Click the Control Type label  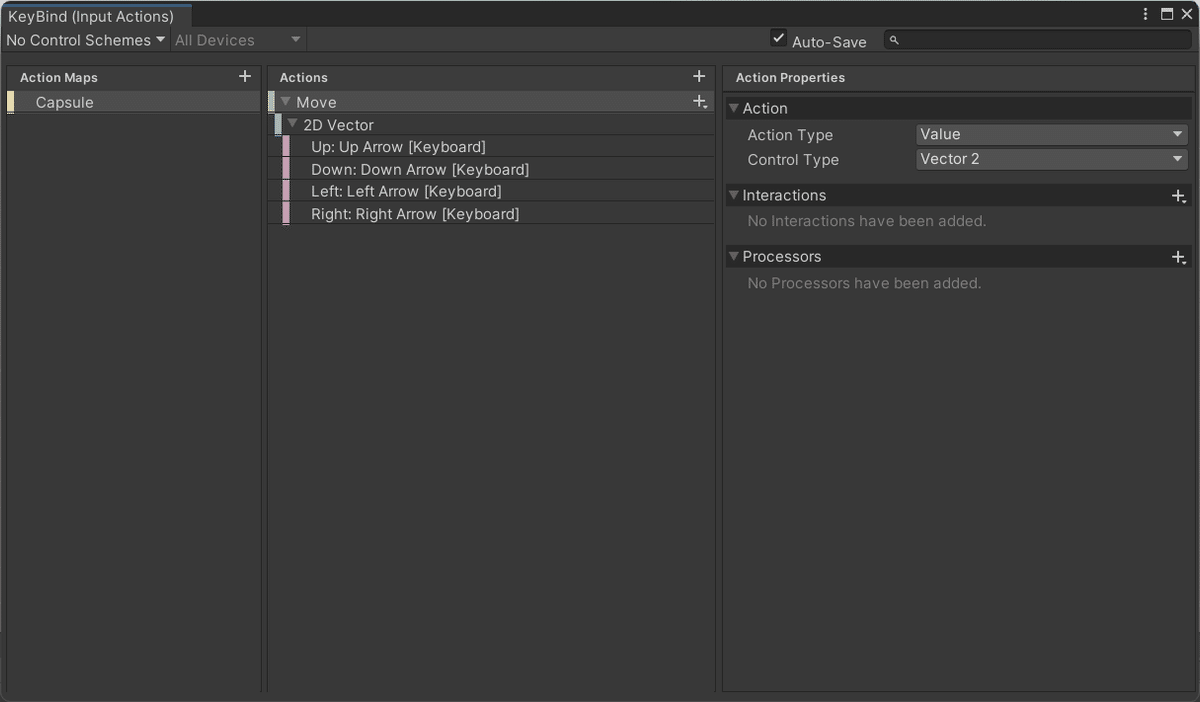[793, 160]
